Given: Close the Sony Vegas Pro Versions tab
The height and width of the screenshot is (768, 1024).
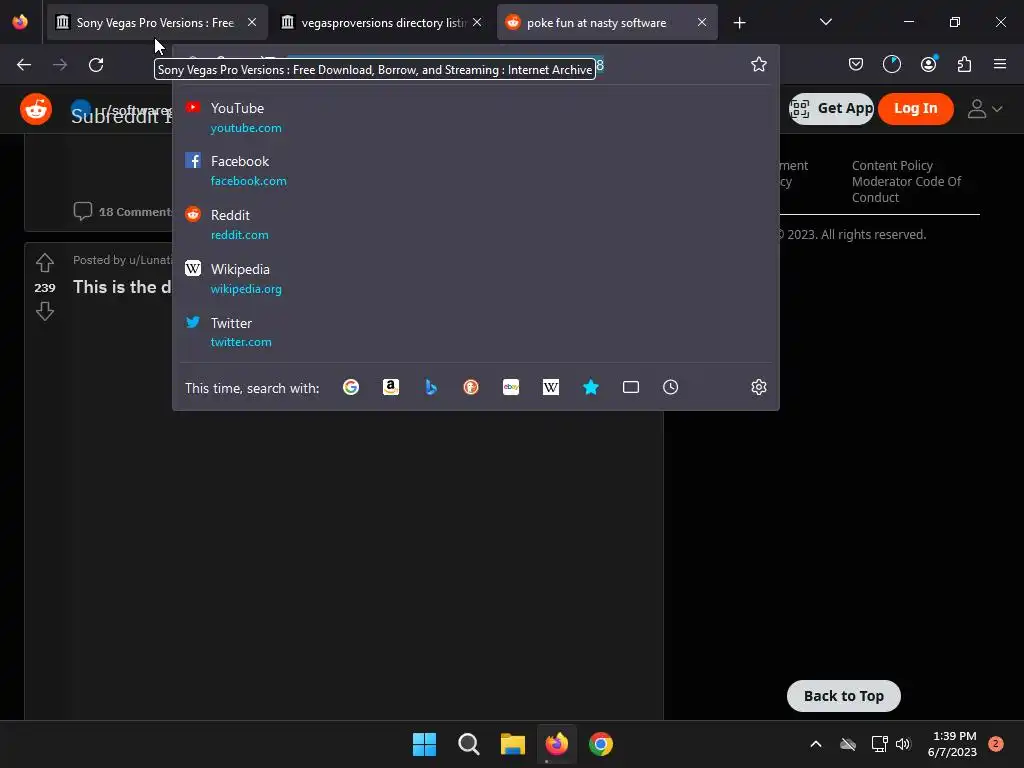Looking at the screenshot, I should coord(251,22).
